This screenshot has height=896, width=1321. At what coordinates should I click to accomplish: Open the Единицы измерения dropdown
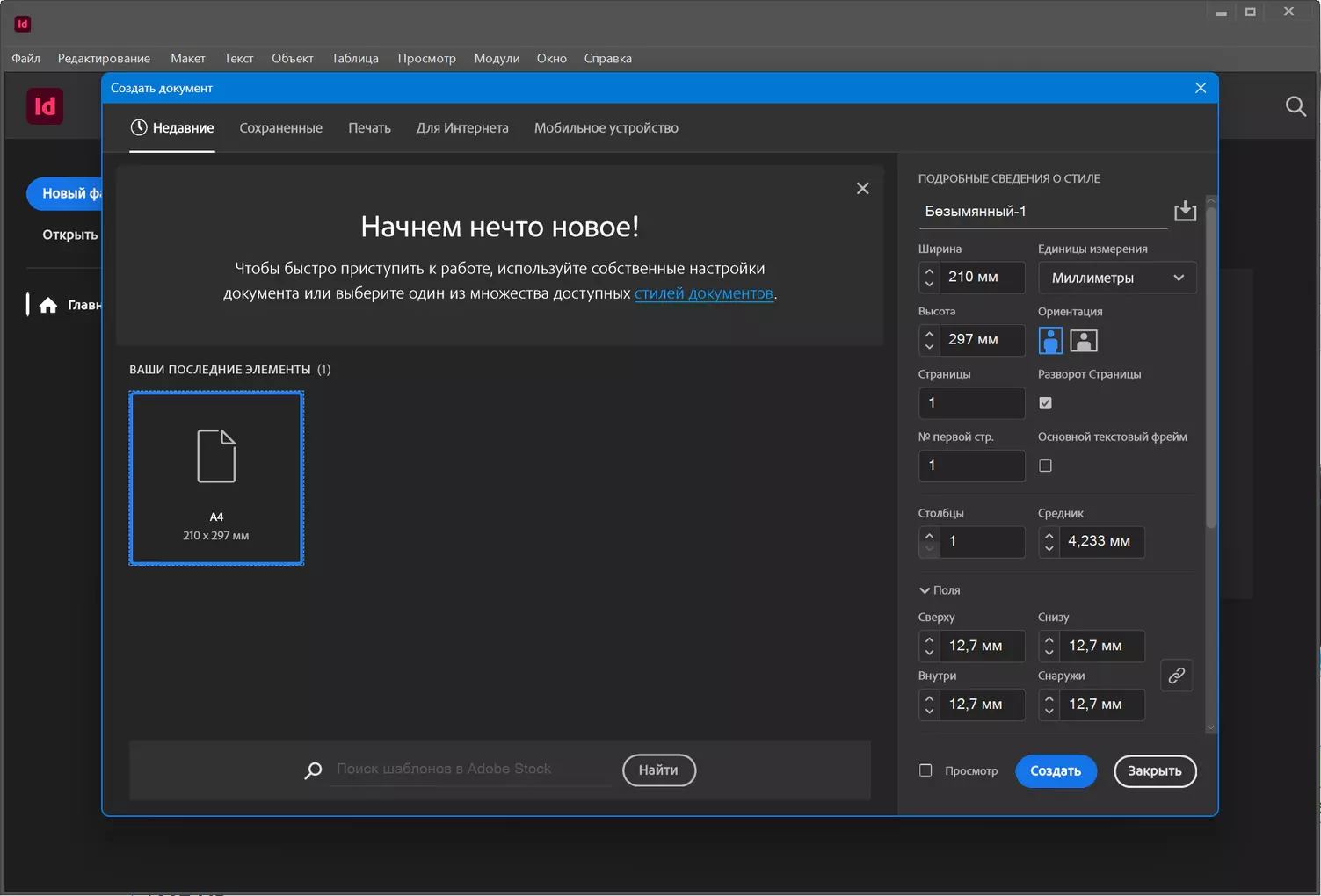pyautogui.click(x=1117, y=278)
